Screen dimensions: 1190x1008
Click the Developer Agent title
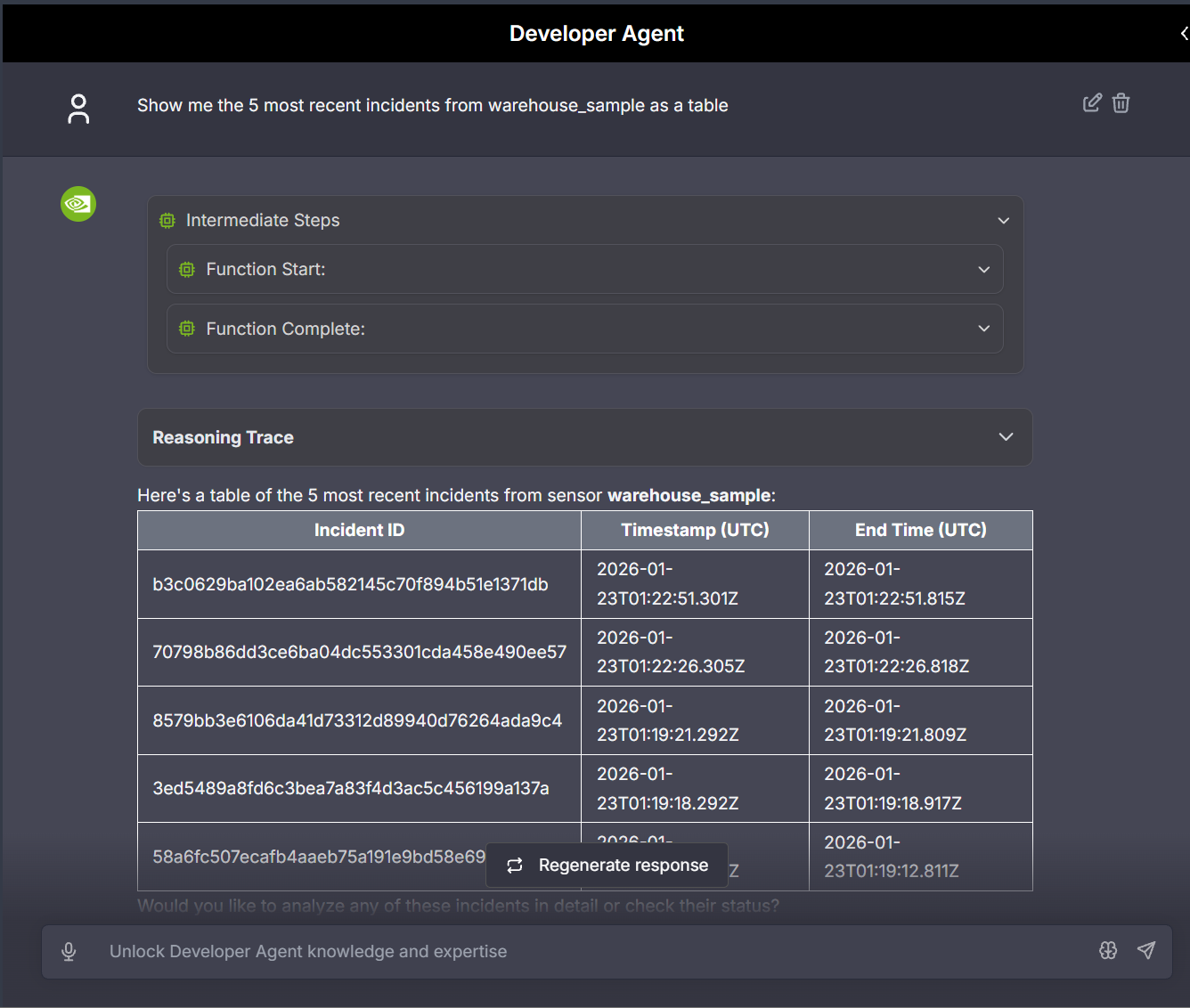click(596, 34)
